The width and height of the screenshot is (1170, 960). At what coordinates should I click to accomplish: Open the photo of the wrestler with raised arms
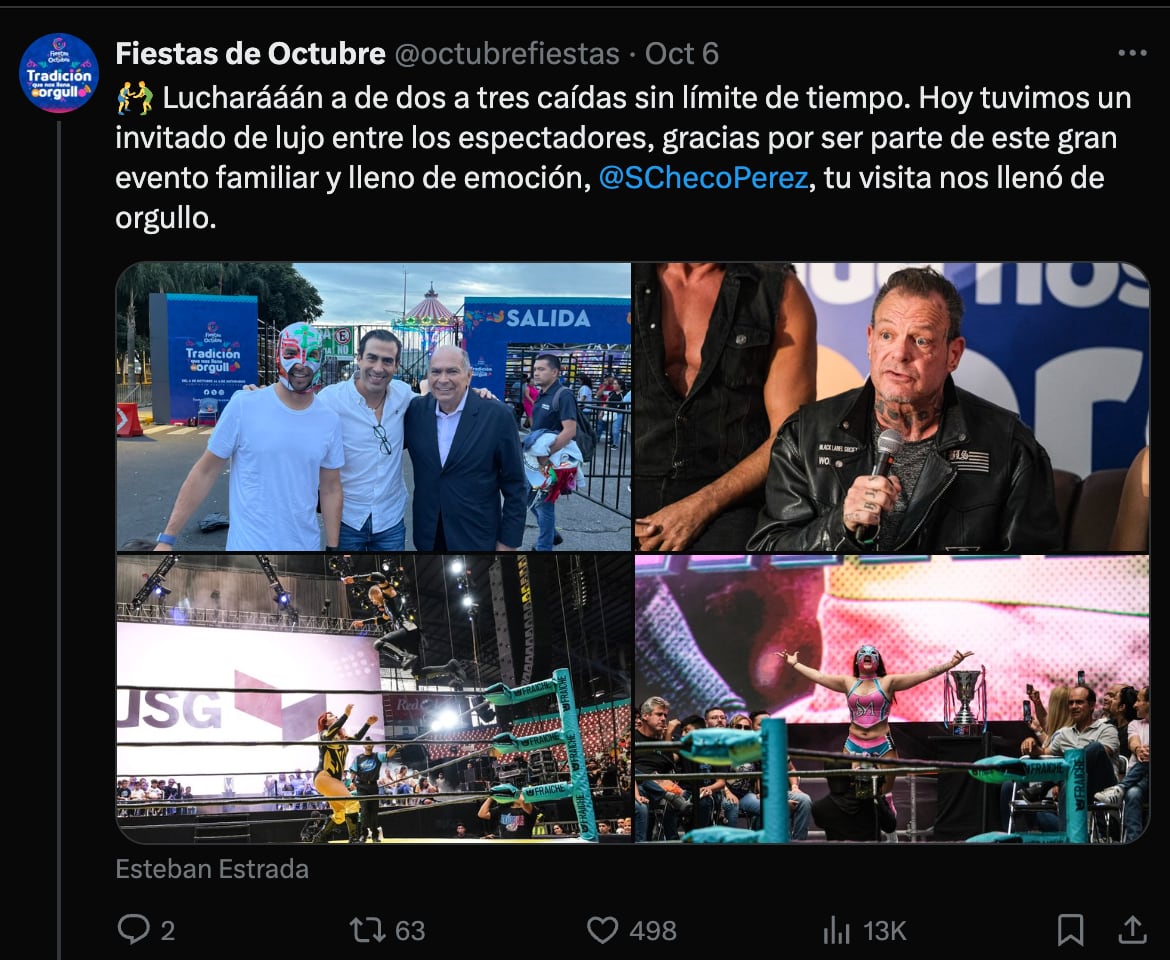click(x=892, y=699)
